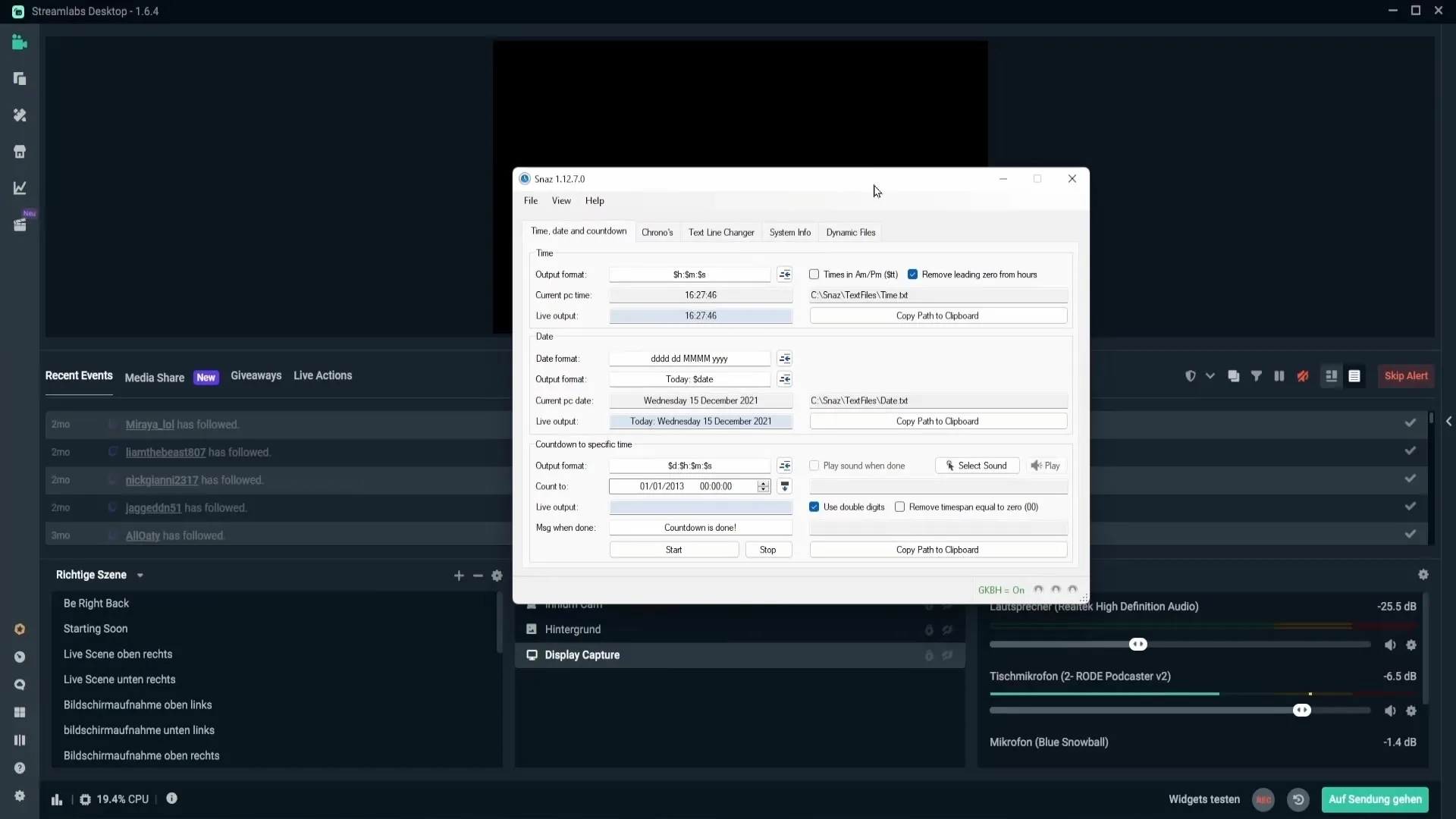Screen dimensions: 1456x819
Task: Open the performance stats bar chart icon
Action: 57,799
